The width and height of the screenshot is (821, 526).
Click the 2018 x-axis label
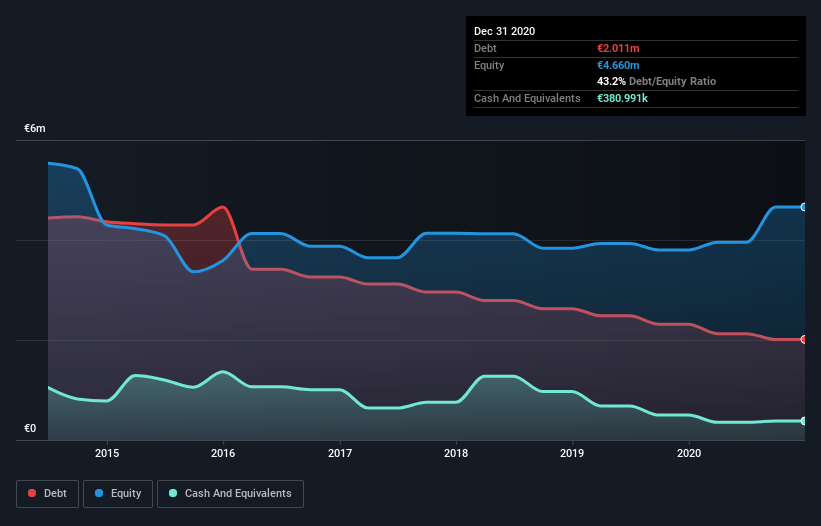pos(456,453)
